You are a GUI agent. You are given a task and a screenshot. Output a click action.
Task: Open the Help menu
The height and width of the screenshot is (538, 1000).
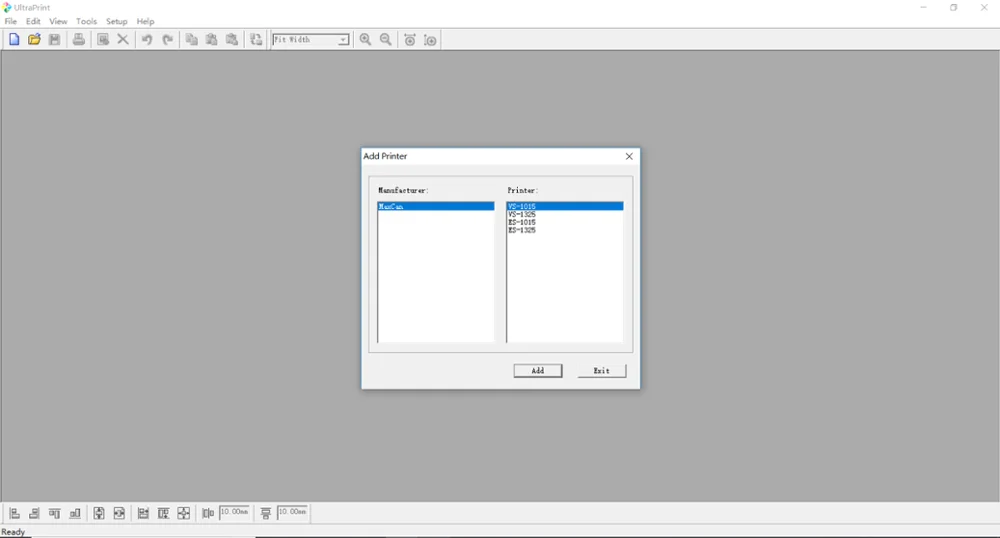click(145, 21)
